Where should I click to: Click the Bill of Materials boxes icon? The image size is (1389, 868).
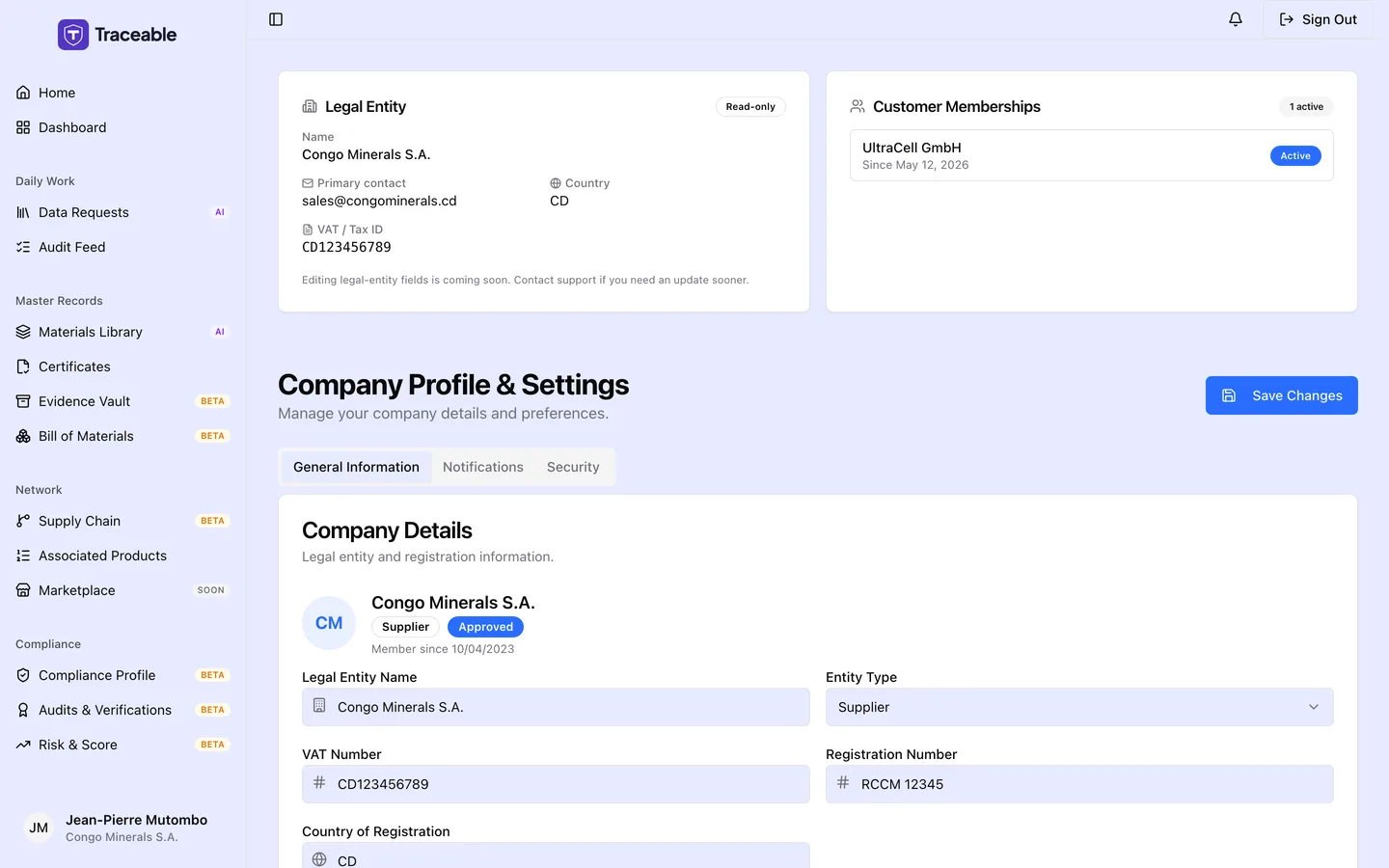point(23,436)
